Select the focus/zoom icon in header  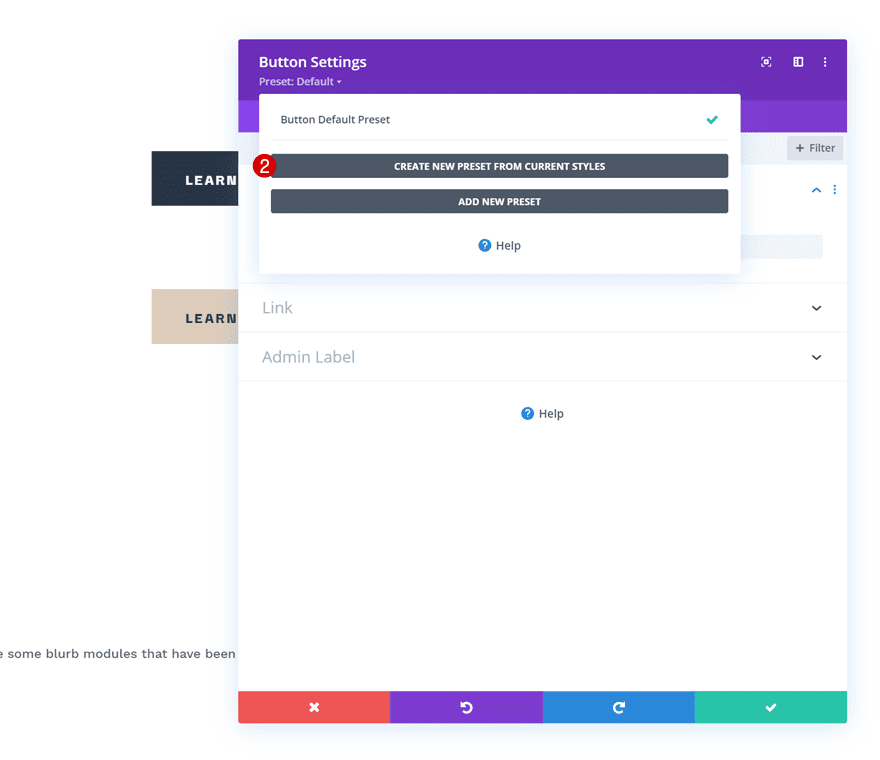[x=766, y=62]
